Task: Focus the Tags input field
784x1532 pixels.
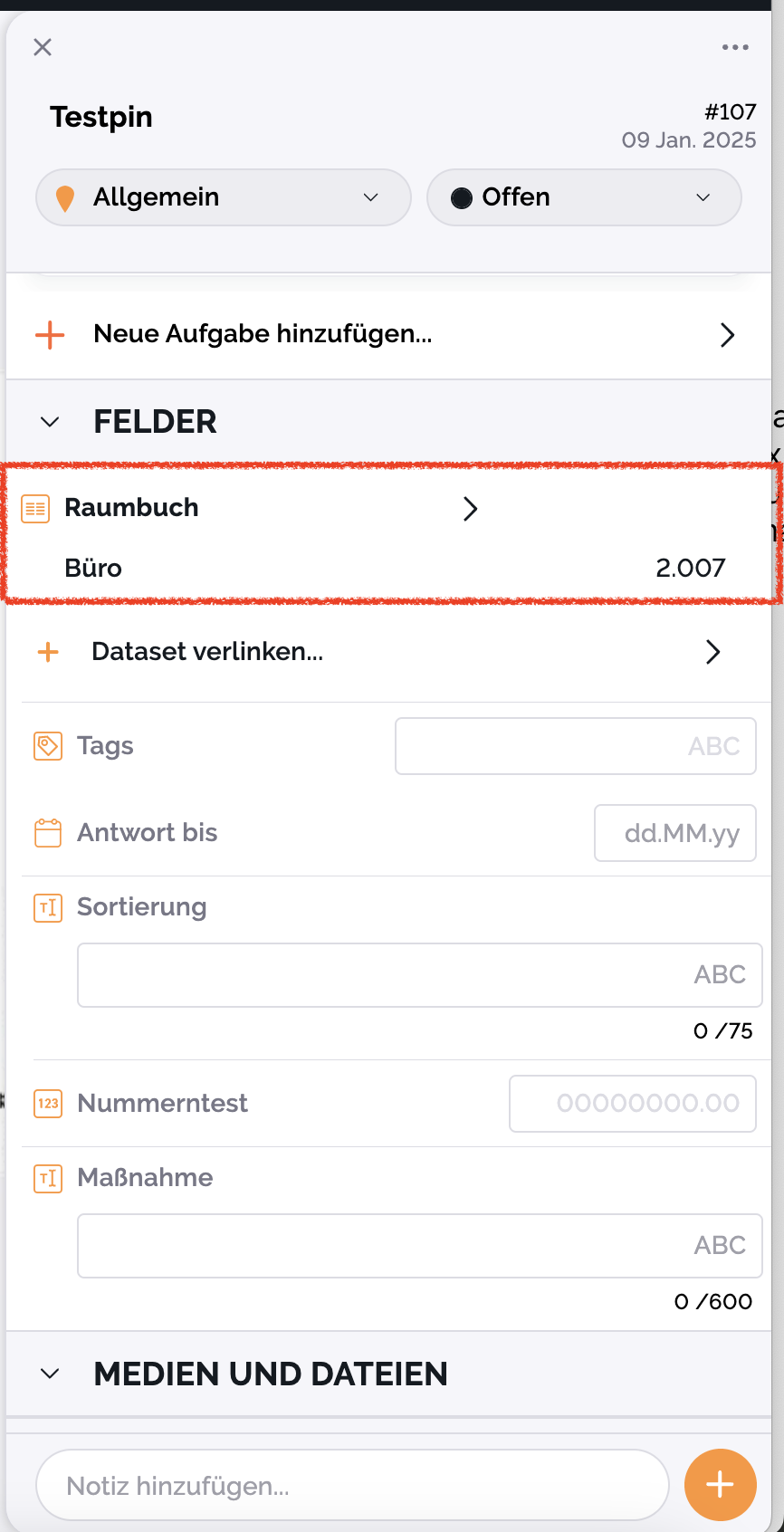Action: click(x=575, y=746)
